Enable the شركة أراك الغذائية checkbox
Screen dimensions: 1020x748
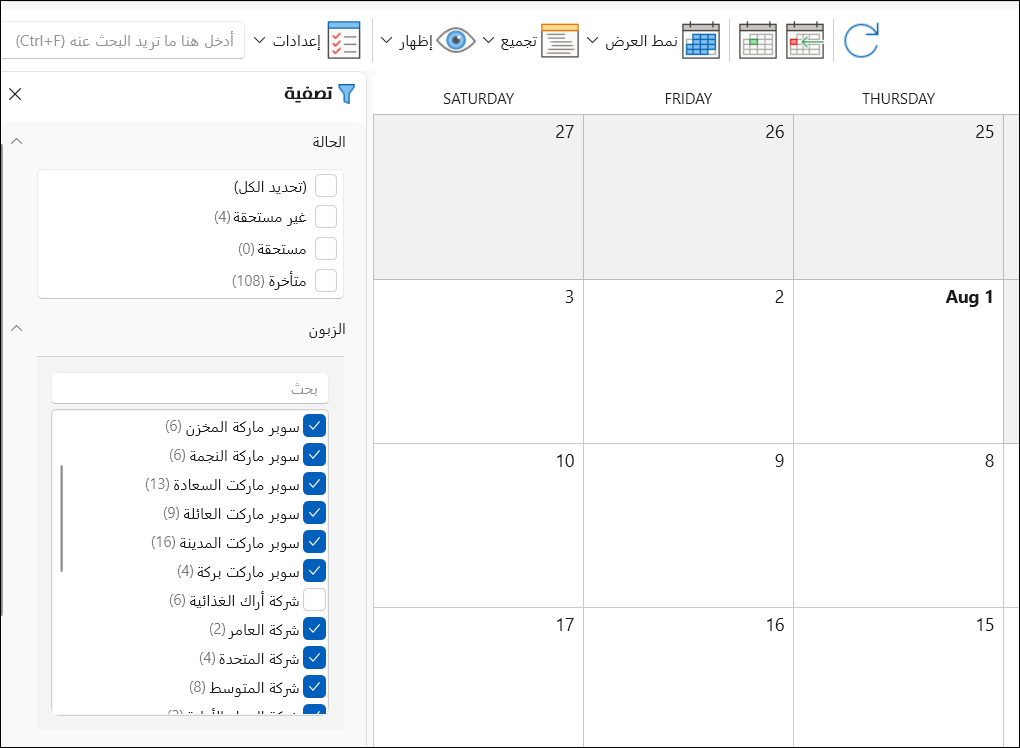click(x=315, y=600)
